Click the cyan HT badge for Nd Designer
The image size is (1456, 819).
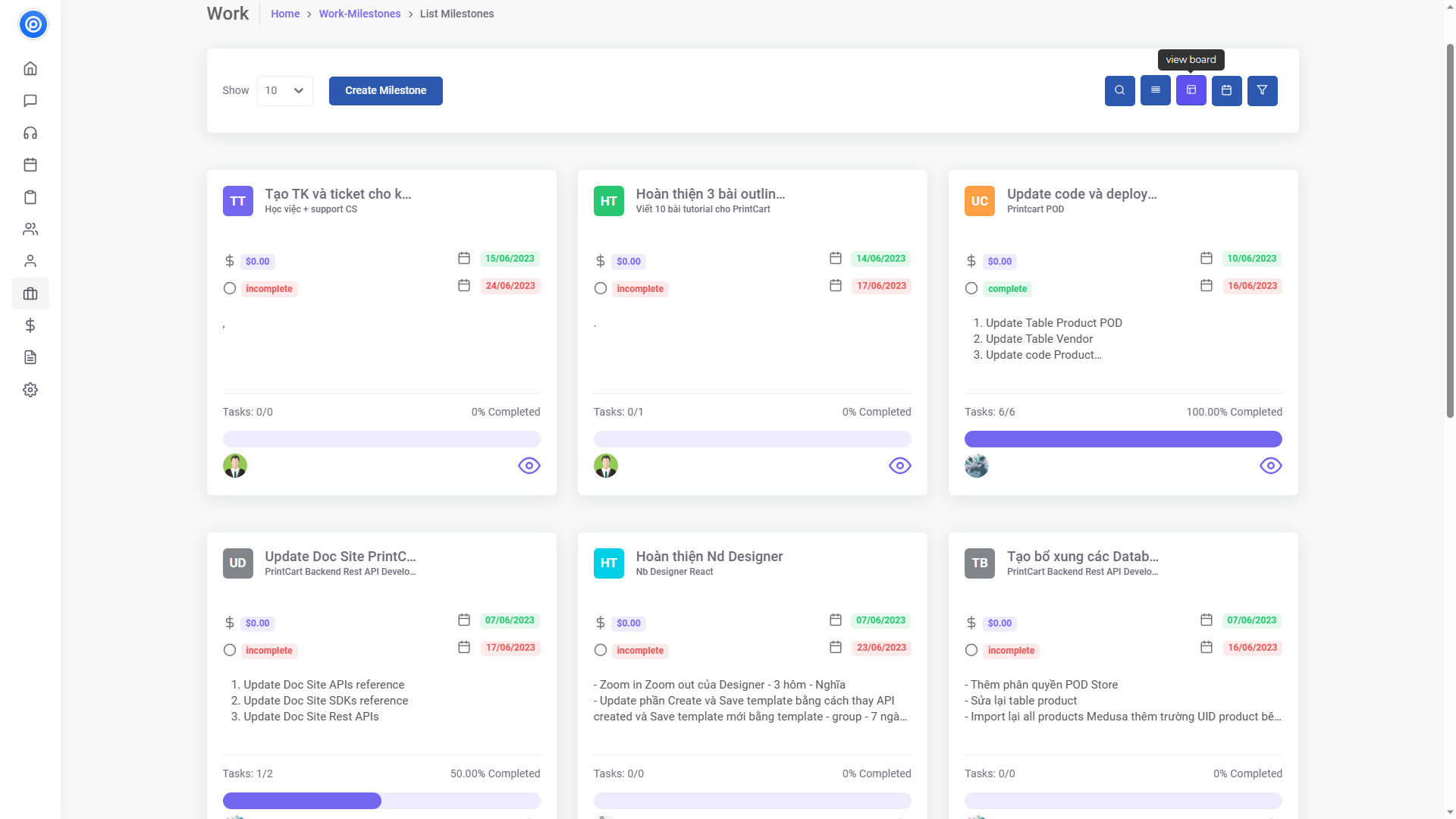(608, 563)
